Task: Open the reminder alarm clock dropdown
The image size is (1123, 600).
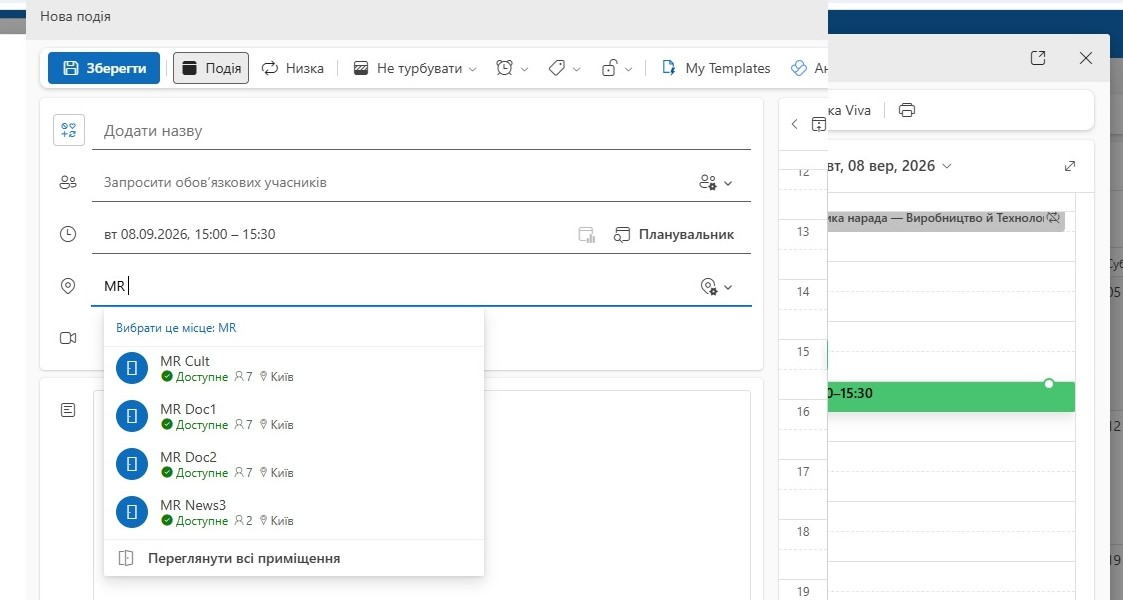Action: pyautogui.click(x=512, y=68)
